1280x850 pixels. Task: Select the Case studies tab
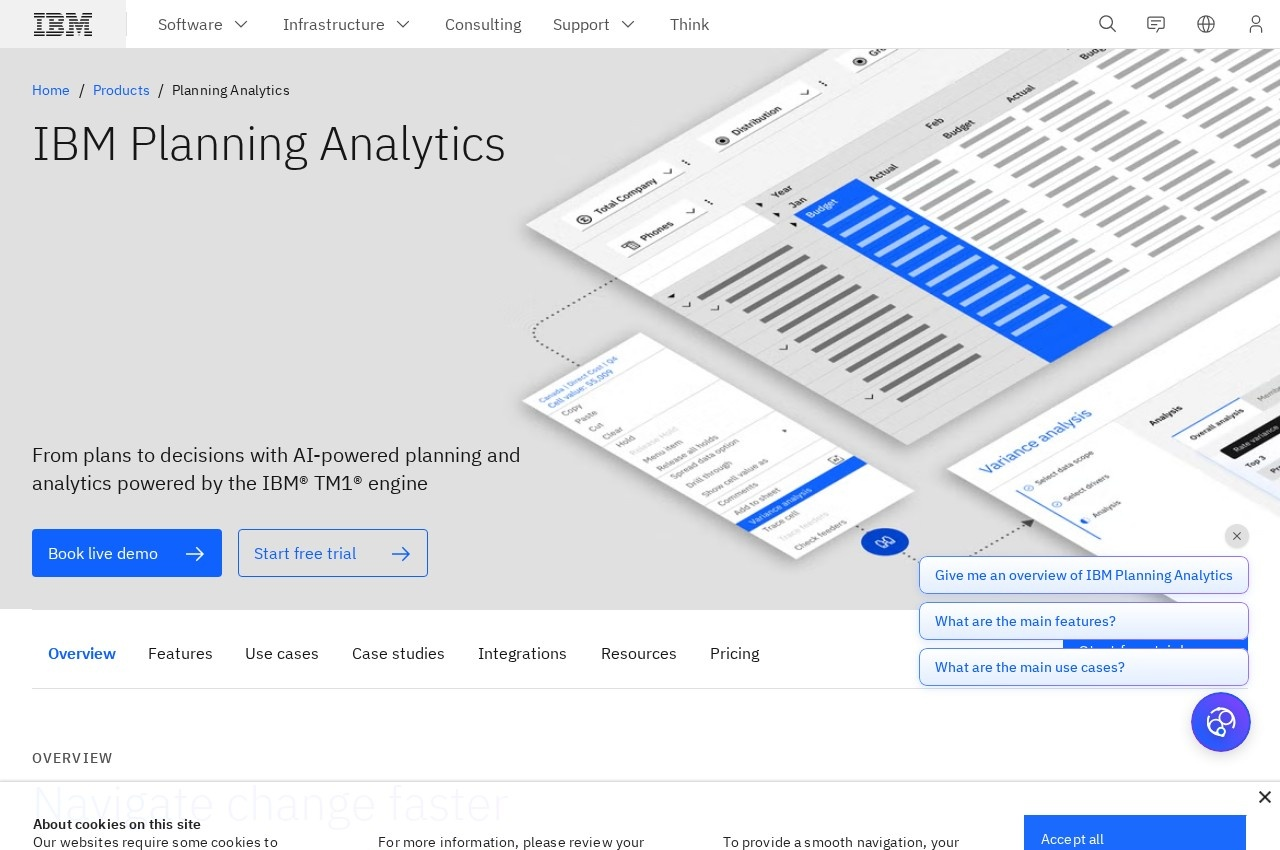[398, 653]
